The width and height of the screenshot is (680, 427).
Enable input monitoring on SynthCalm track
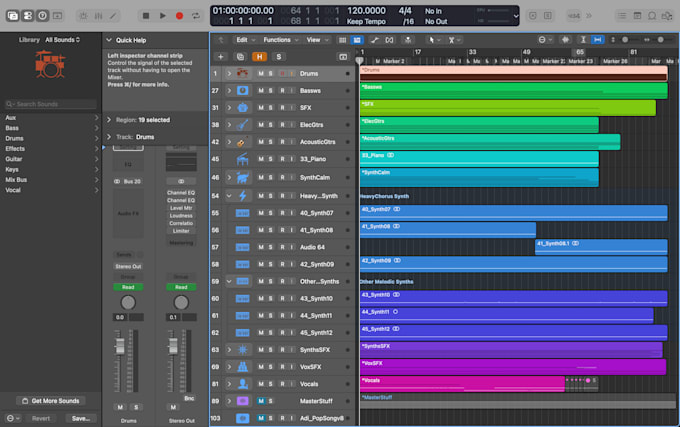291,177
